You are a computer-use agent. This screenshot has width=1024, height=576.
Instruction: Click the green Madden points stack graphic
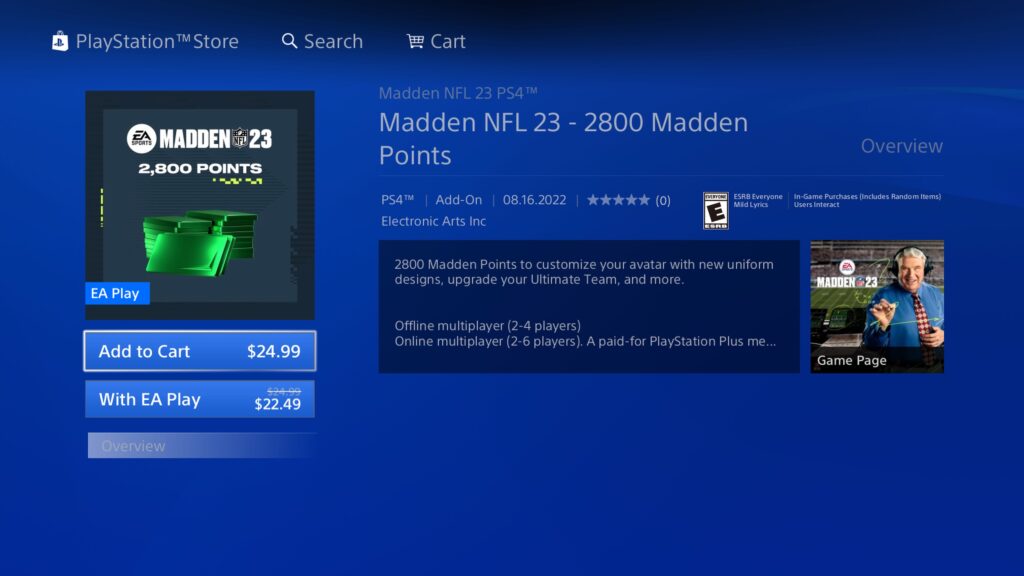click(200, 242)
